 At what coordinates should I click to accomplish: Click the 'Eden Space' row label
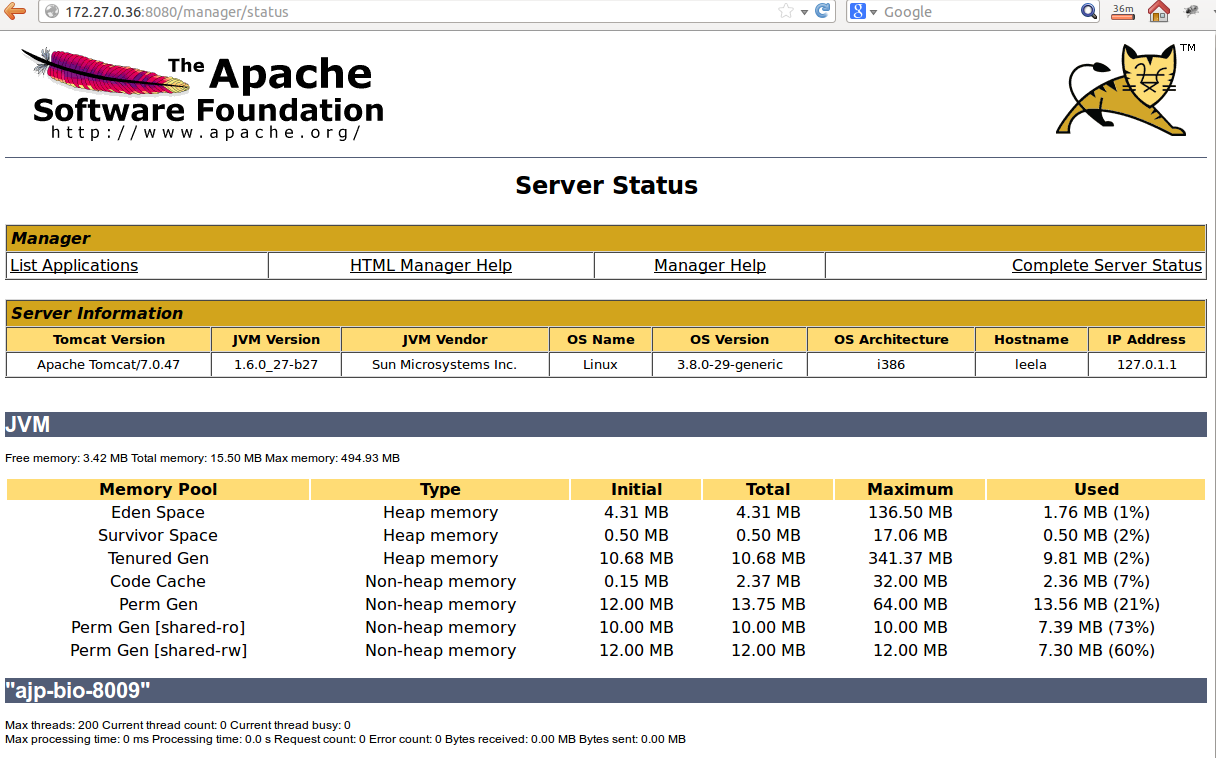click(158, 512)
